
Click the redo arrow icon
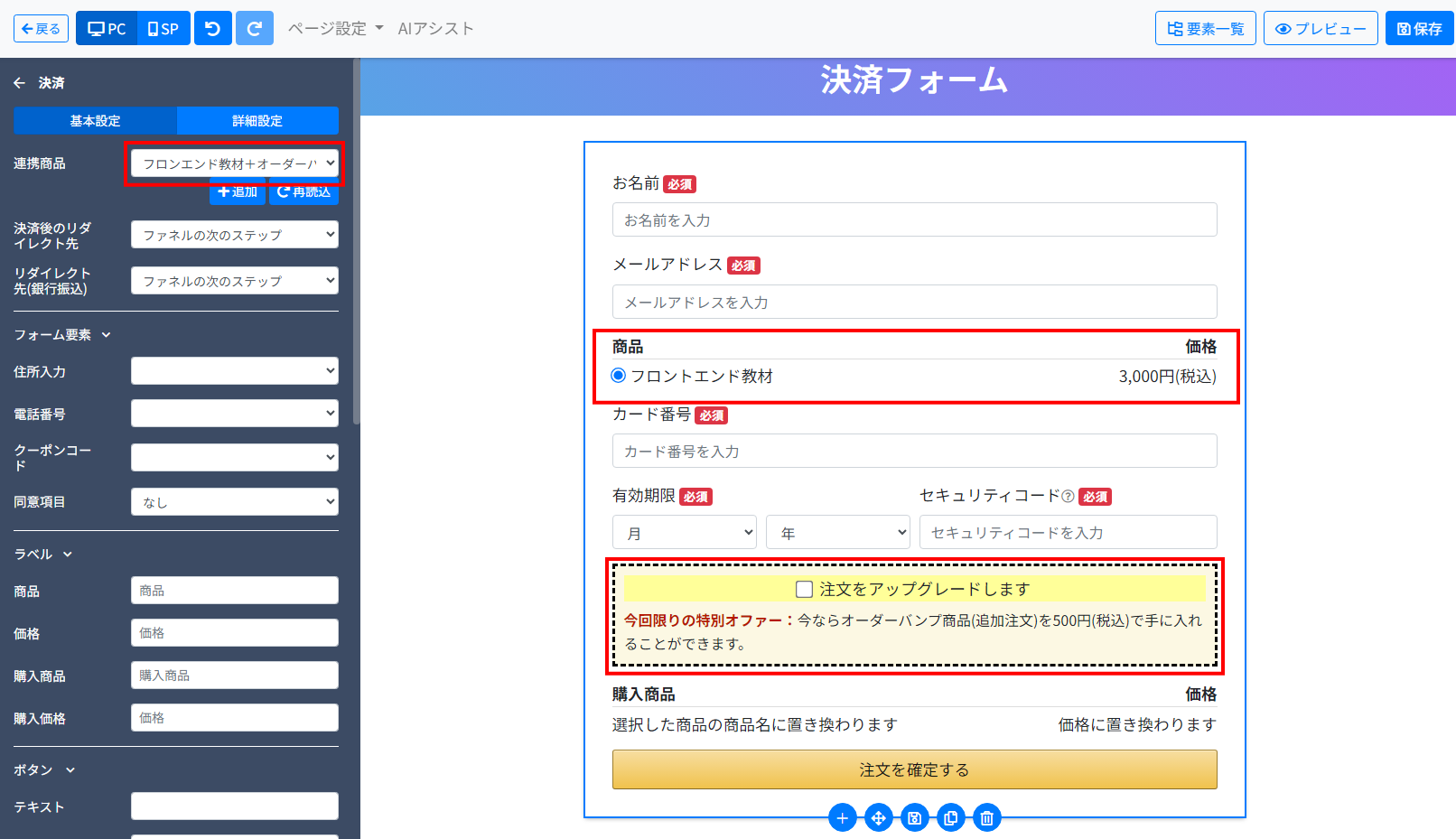click(x=255, y=29)
